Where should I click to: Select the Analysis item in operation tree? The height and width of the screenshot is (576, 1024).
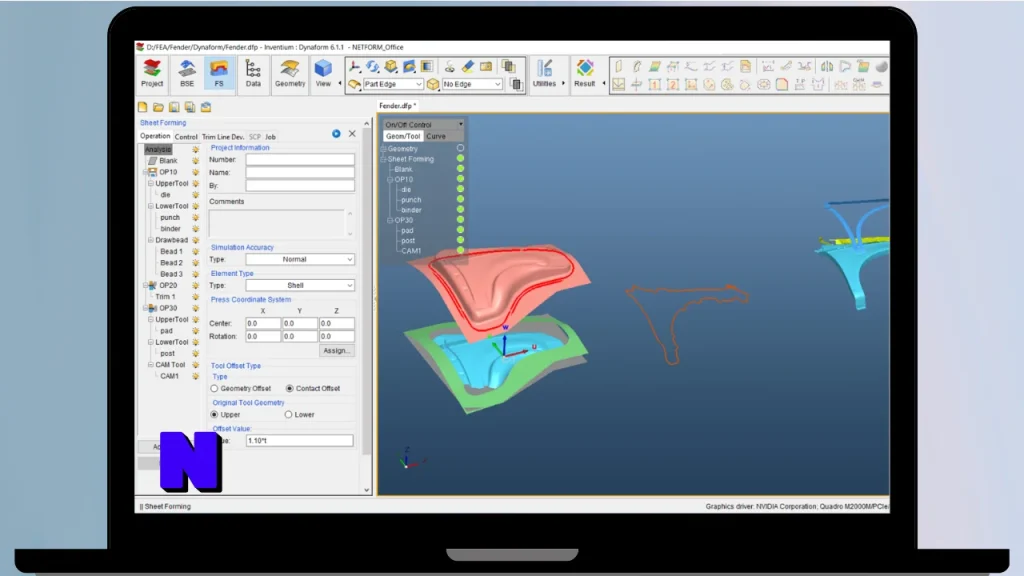158,150
